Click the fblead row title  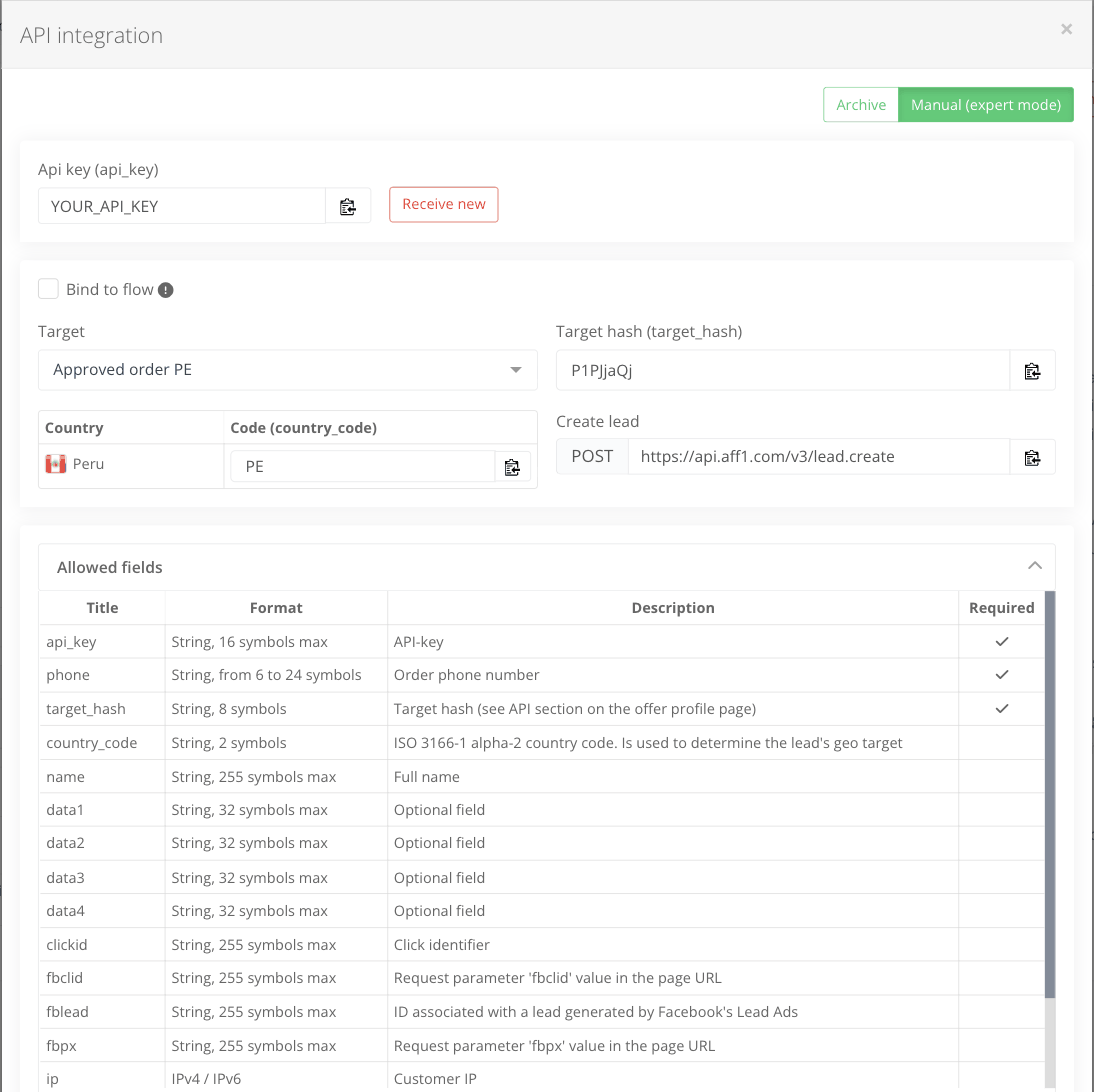tap(67, 1012)
